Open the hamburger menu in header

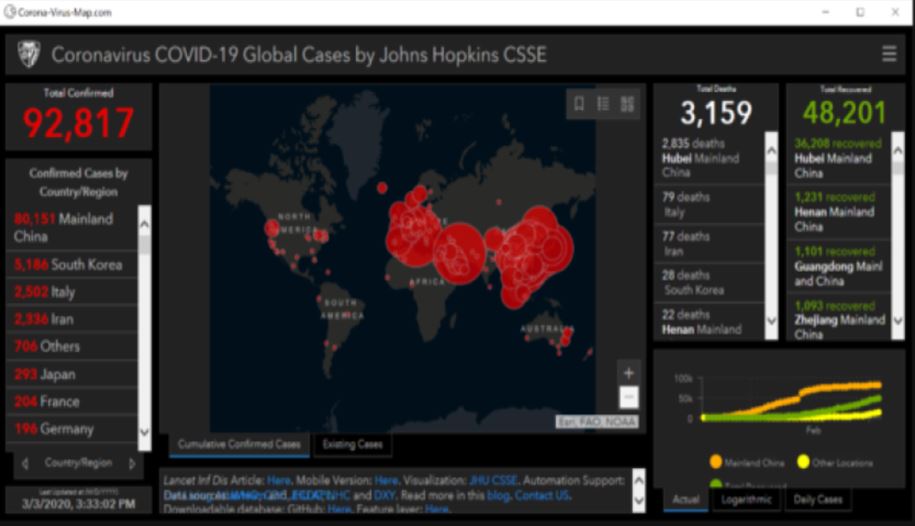[x=889, y=54]
